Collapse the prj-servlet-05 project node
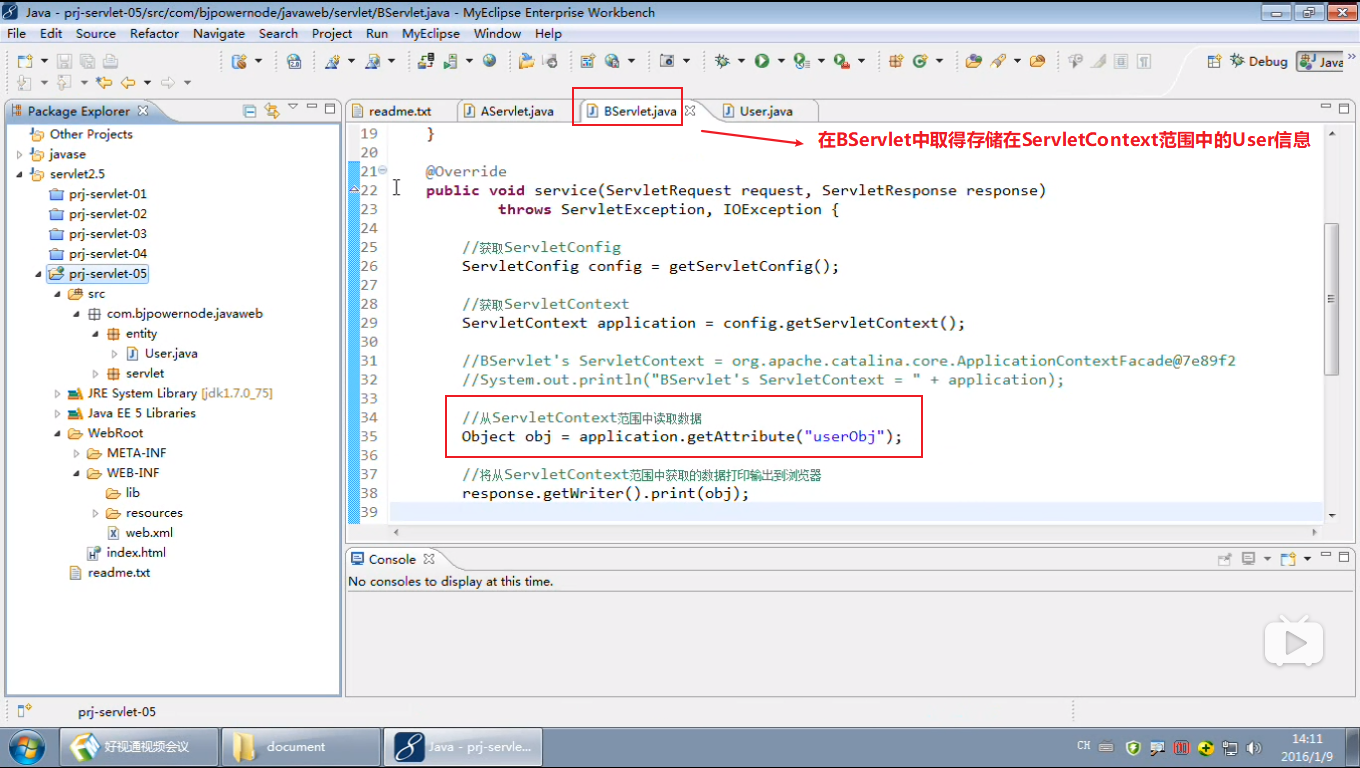 39,274
